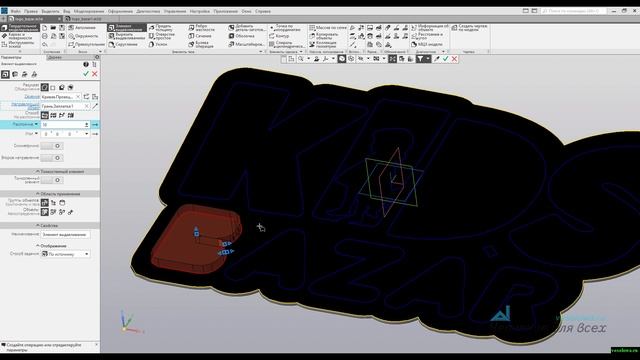The width and height of the screenshot is (640, 360).
Task: Click the Name (Наименование) input field
Action: pyautogui.click(x=65, y=235)
